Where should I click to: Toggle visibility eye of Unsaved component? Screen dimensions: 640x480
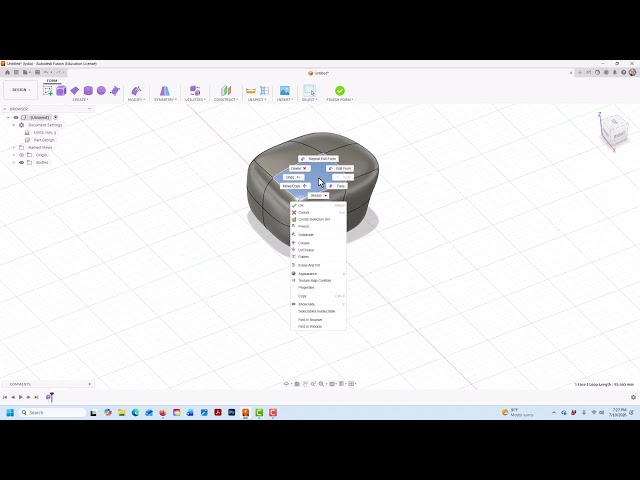click(x=16, y=118)
